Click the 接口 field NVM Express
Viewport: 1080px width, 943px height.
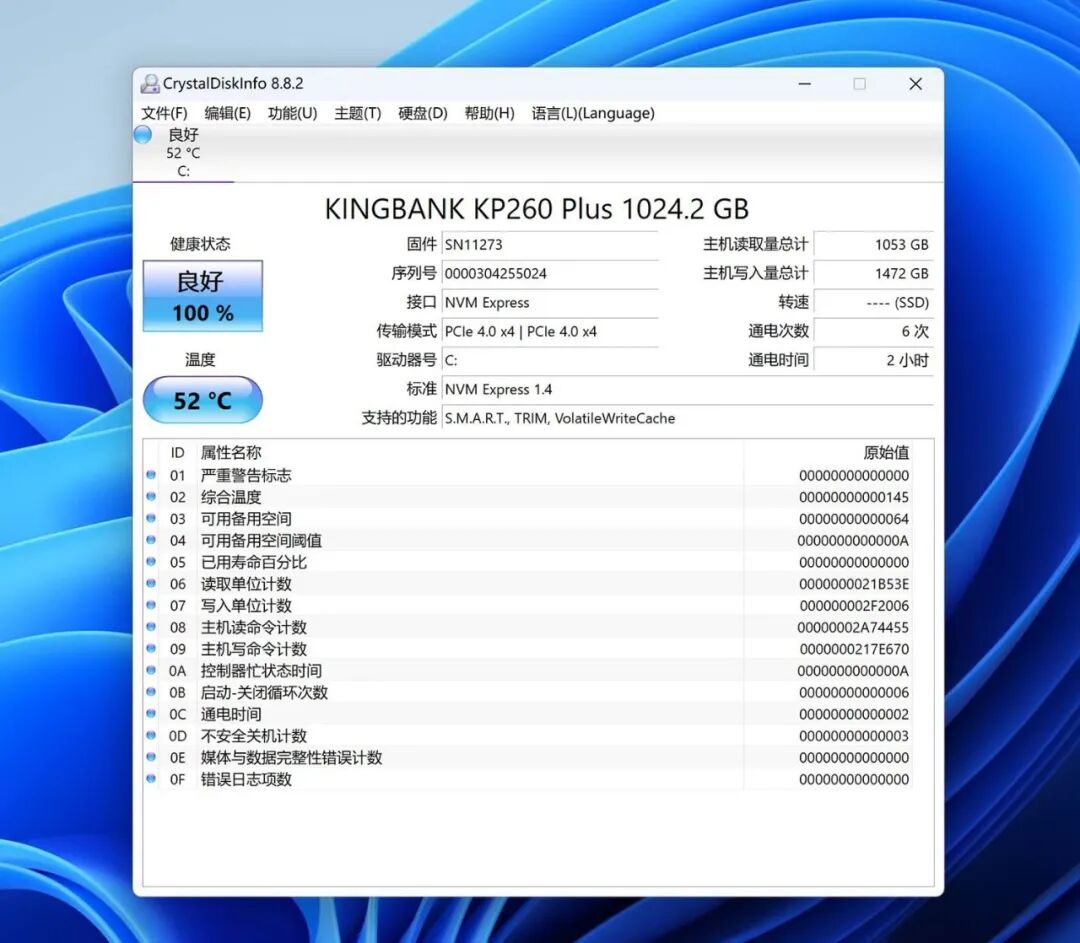(x=550, y=302)
